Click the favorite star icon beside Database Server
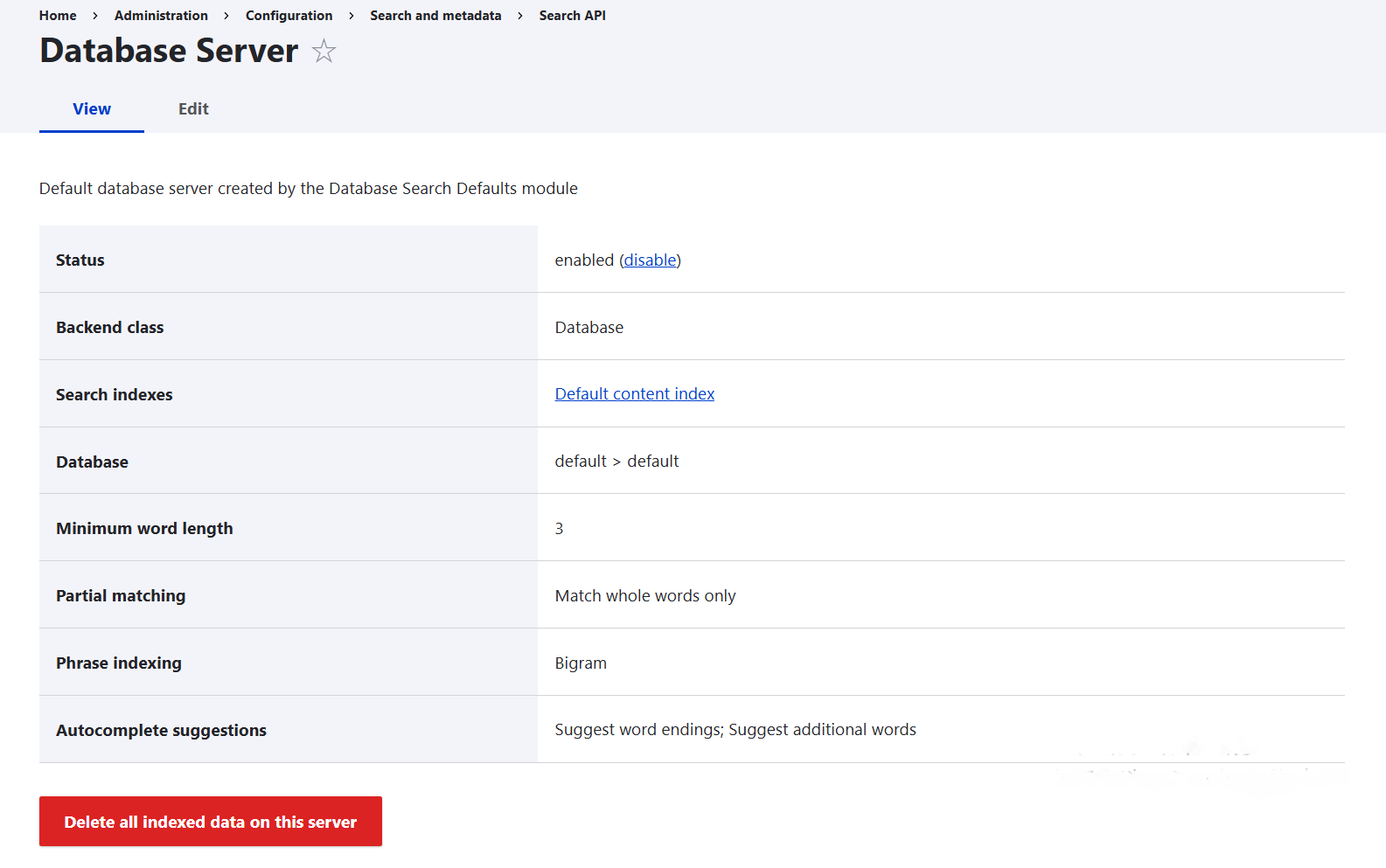This screenshot has width=1386, height=868. tap(324, 51)
